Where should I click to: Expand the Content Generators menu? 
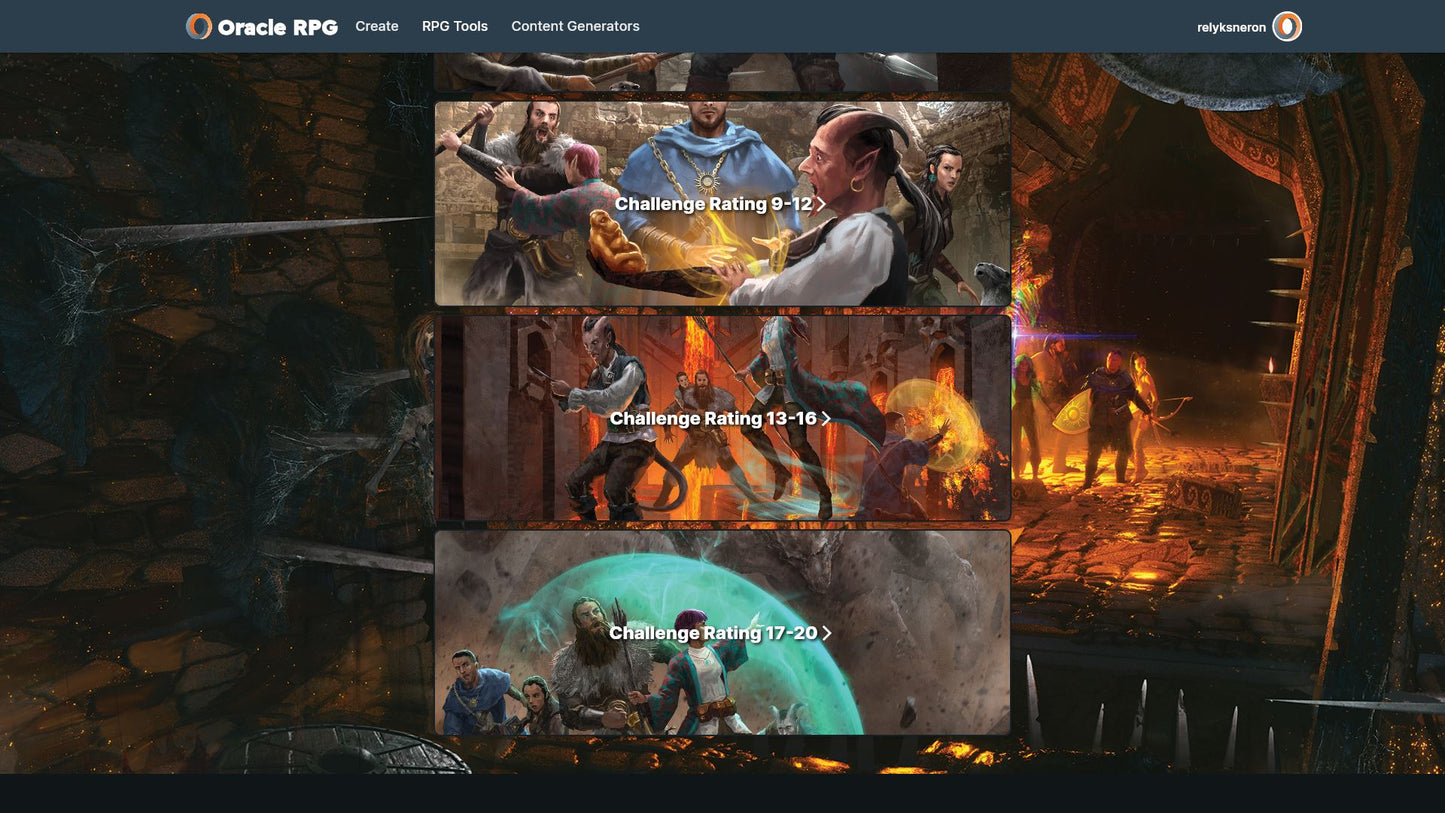click(x=575, y=26)
